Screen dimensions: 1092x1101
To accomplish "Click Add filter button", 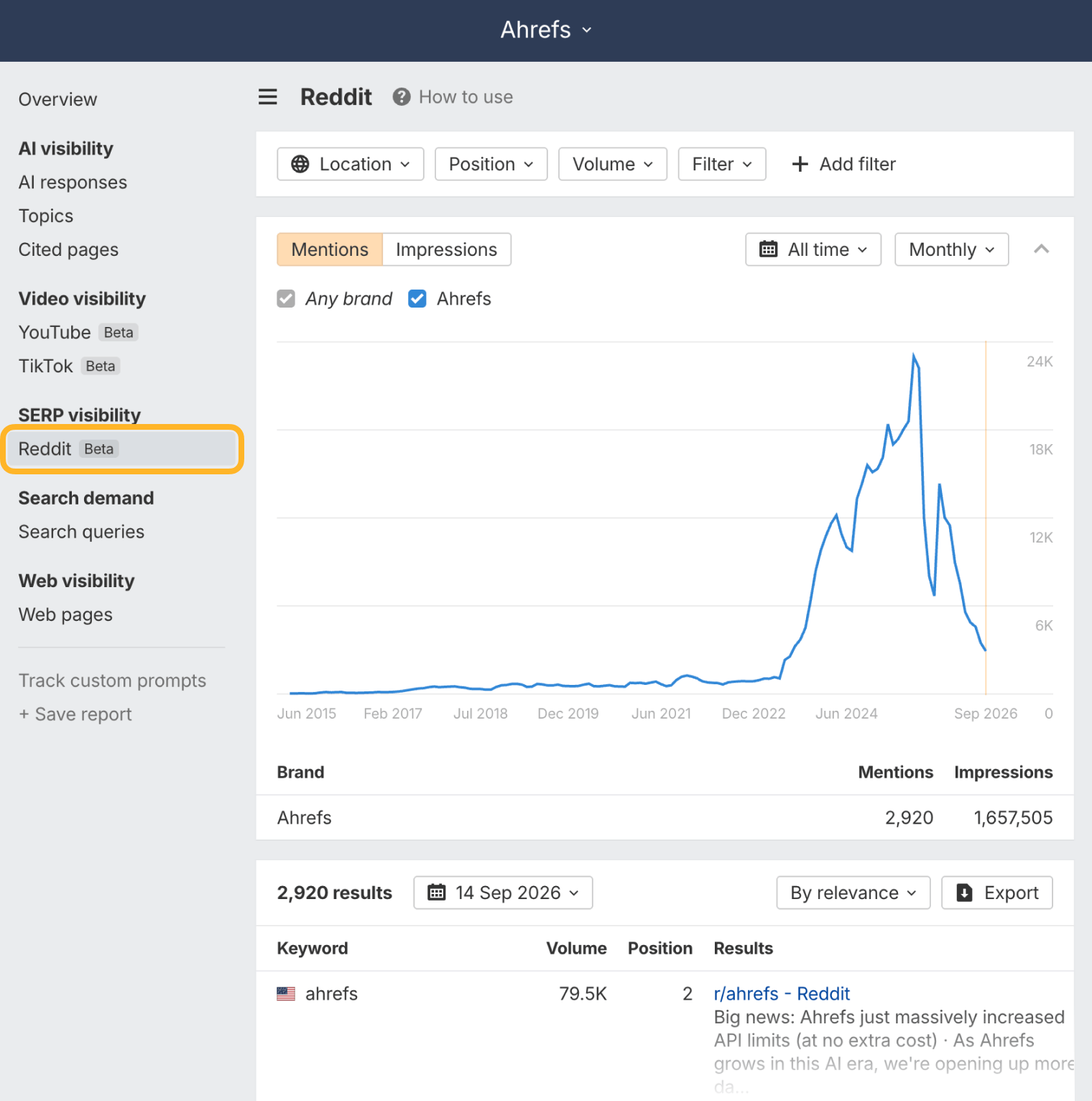I will coord(843,164).
